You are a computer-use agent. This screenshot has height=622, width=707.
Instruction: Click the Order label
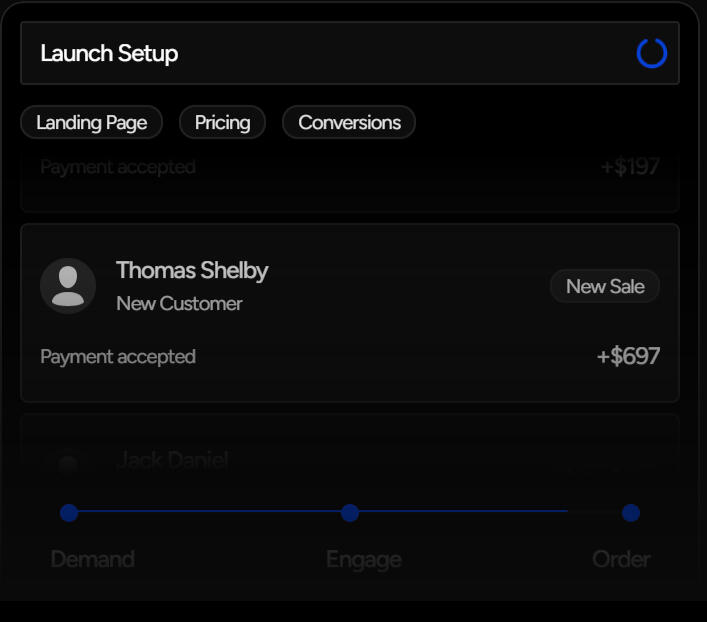(x=621, y=559)
